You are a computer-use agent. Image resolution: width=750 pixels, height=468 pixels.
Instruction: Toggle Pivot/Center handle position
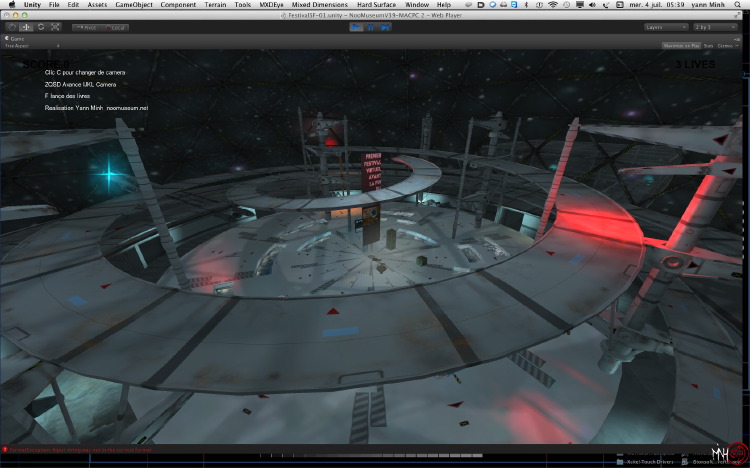(x=86, y=28)
